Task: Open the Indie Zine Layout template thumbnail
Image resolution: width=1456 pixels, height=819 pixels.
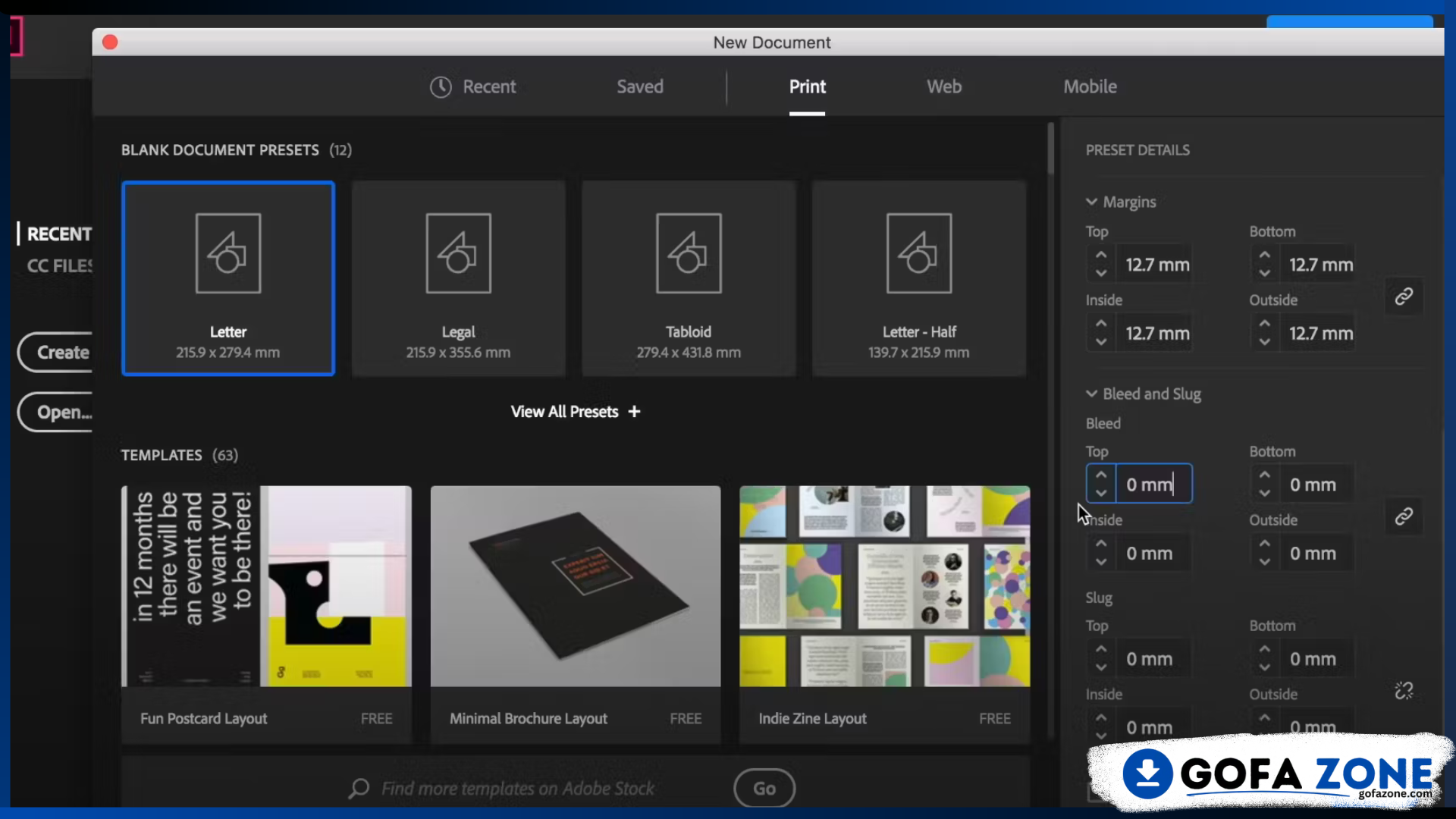Action: (x=885, y=586)
